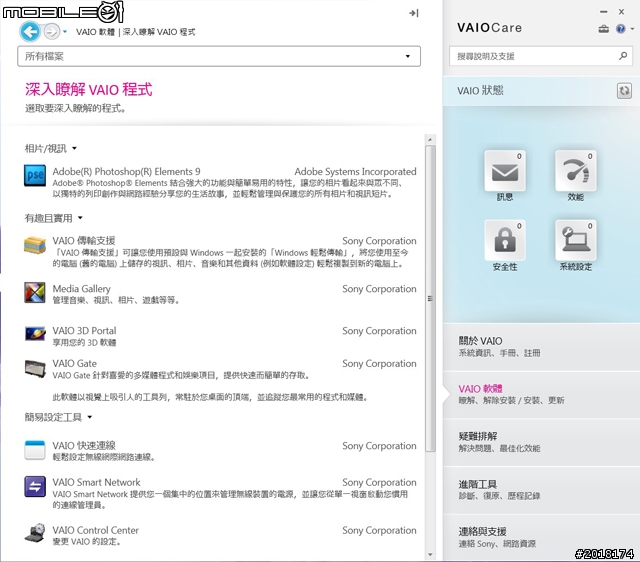
Task: Click the 深入瞭解 VAIO 程式 breadcrumb text
Action: point(159,32)
